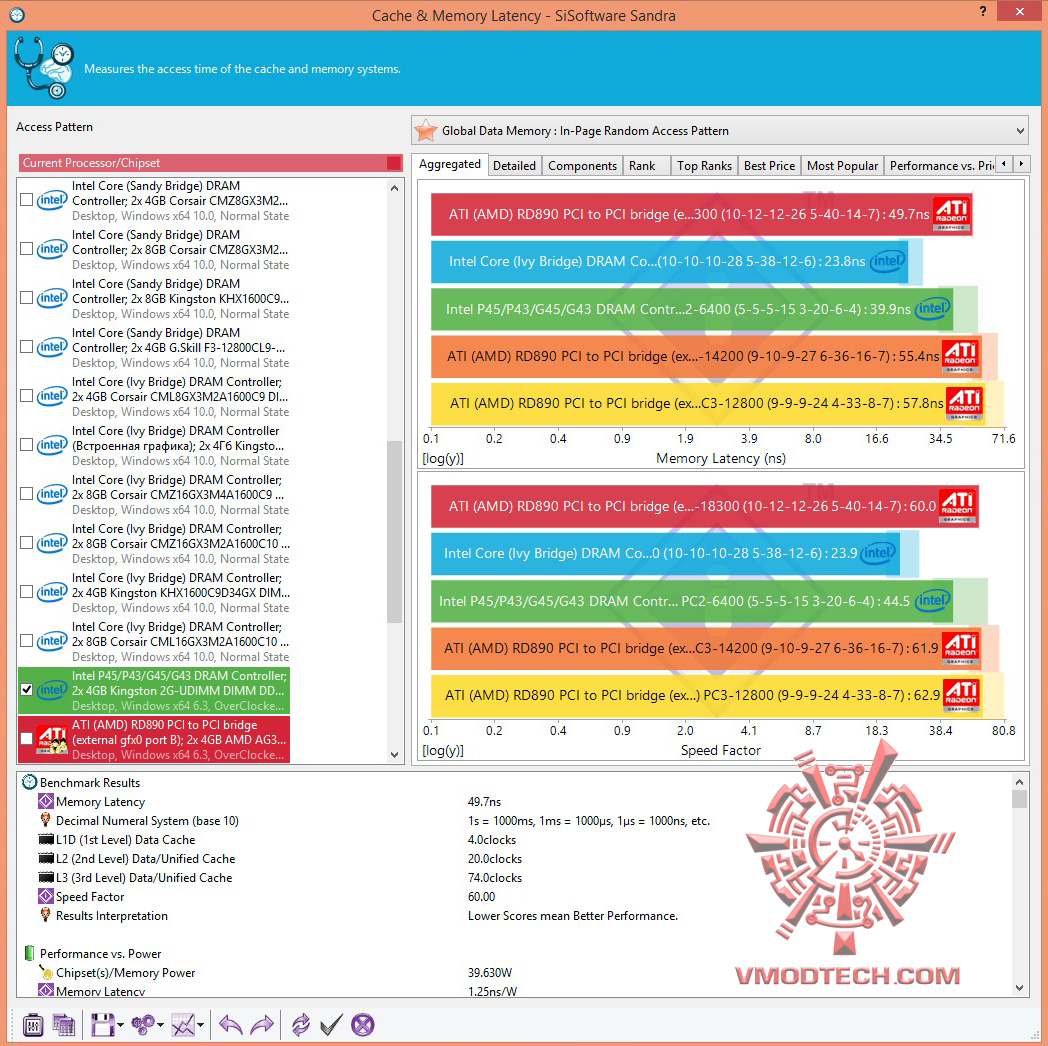The image size is (1048, 1046).
Task: Check Sandy Bridge 2x 4GB Corsair CMZ8GX3M2 entry
Action: 27,200
